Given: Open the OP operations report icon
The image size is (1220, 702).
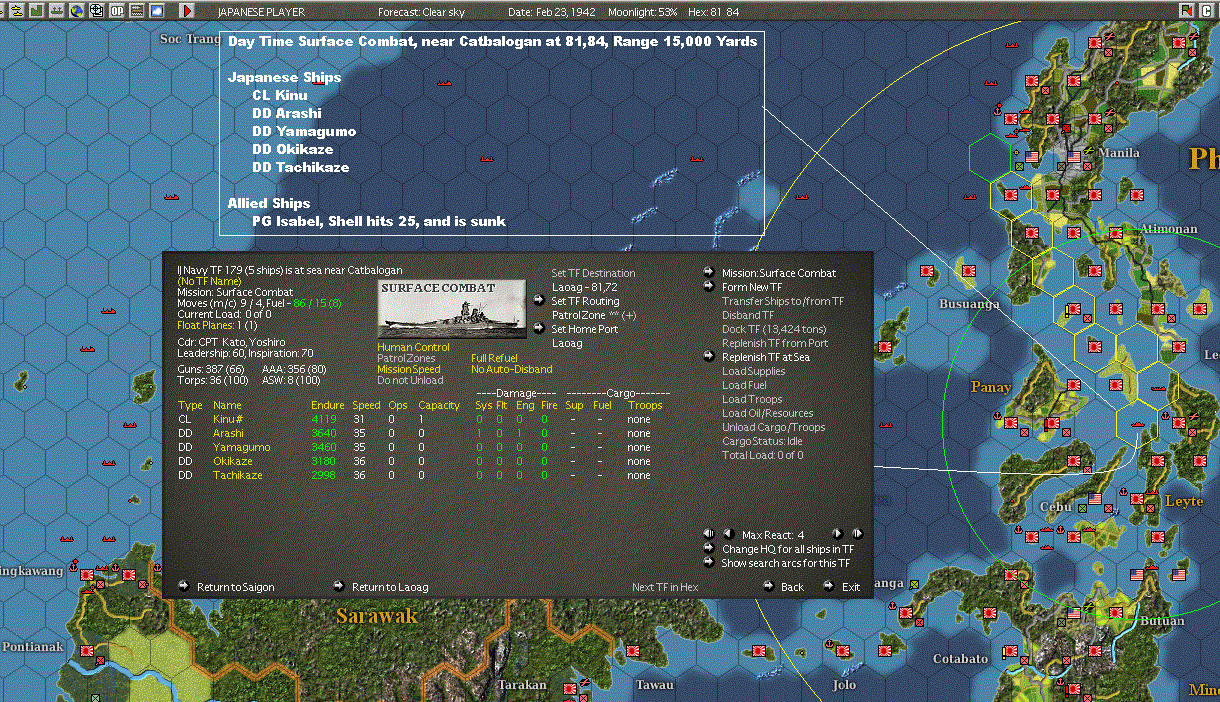Looking at the screenshot, I should click(117, 10).
